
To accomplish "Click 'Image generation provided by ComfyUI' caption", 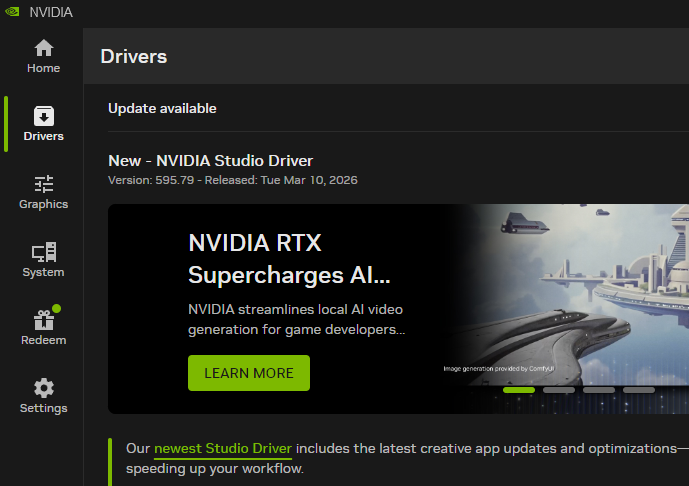I will click(499, 369).
